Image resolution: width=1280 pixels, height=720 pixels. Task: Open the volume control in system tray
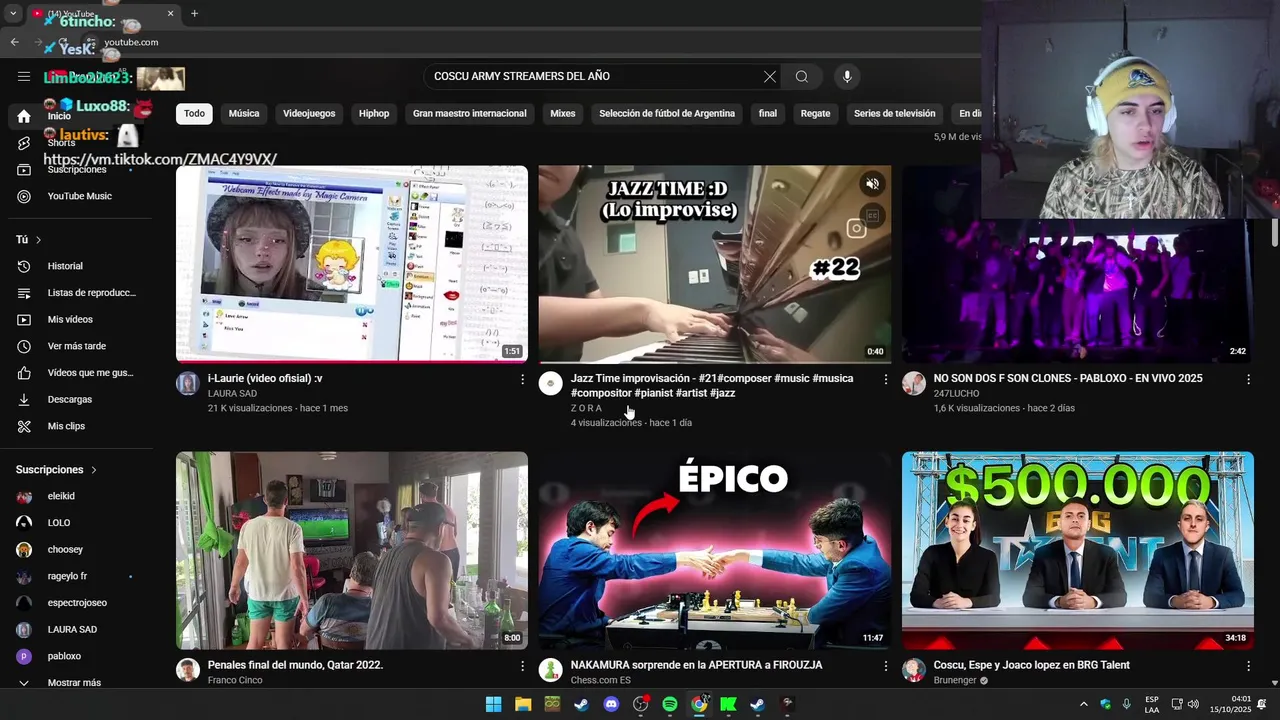pyautogui.click(x=1193, y=704)
